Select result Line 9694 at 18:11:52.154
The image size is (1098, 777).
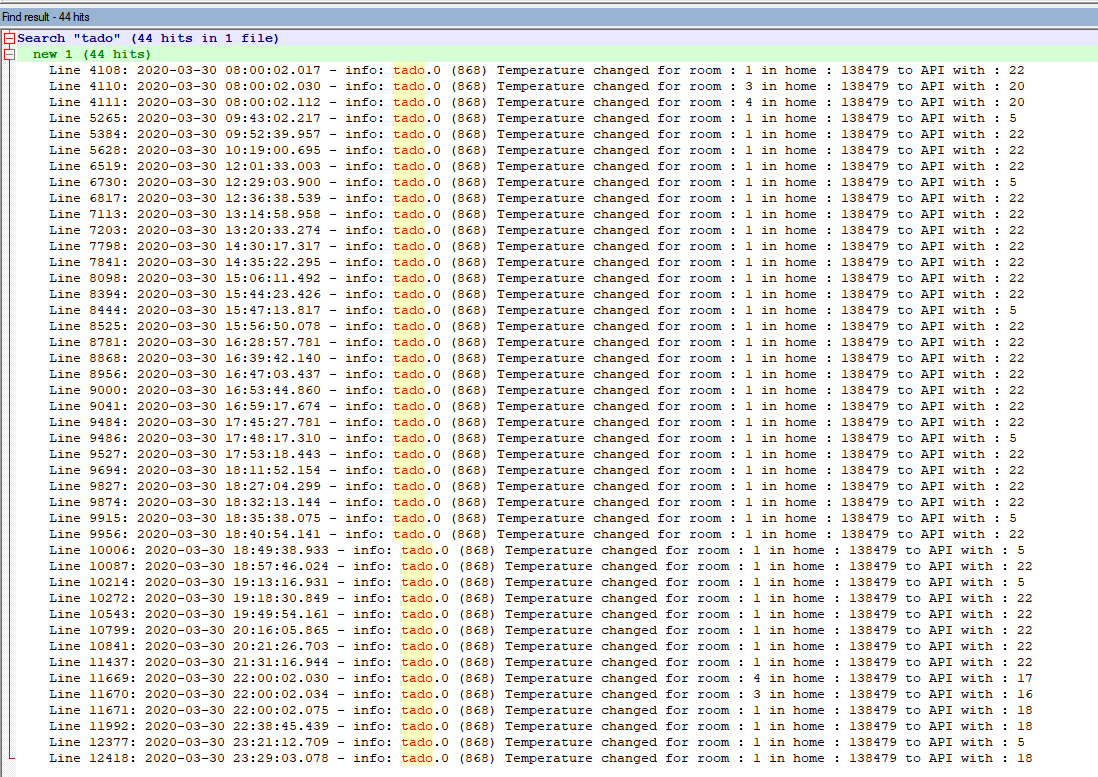pos(536,470)
